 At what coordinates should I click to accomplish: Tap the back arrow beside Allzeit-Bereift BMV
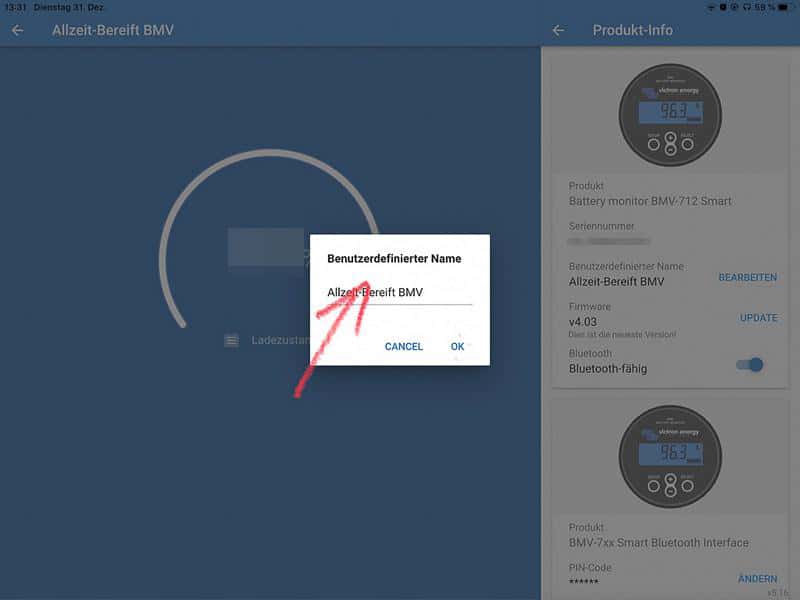pyautogui.click(x=18, y=30)
